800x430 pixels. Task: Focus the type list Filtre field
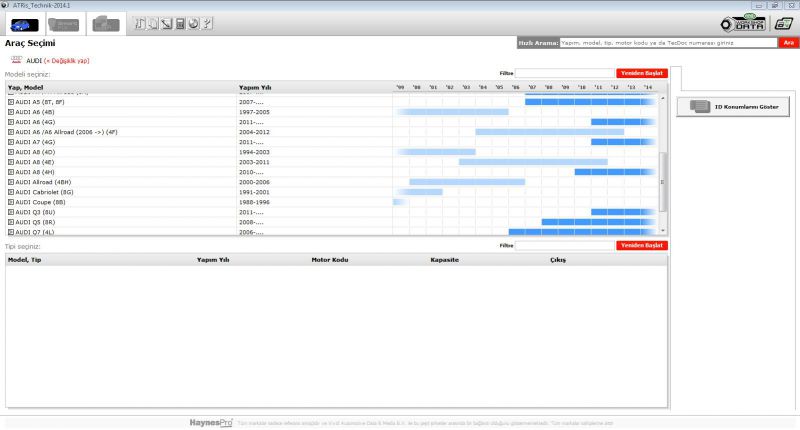[x=565, y=245]
